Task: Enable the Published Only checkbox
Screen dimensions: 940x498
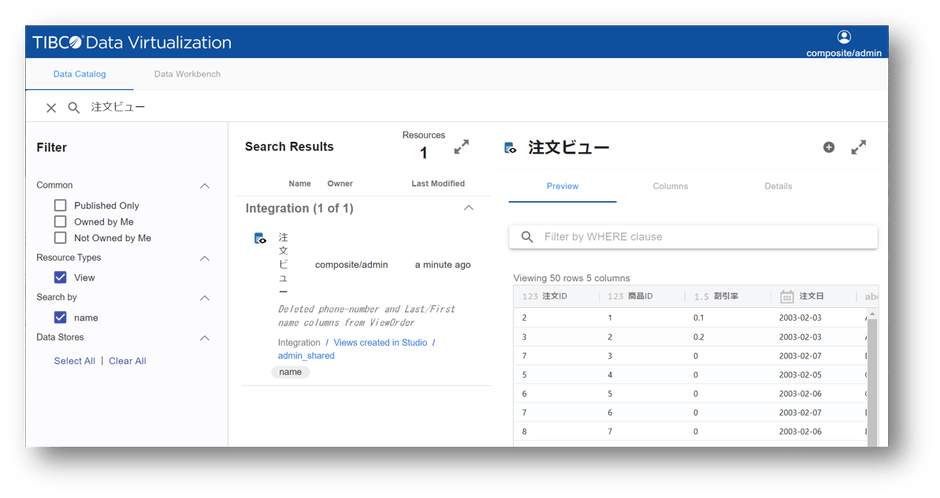Action: point(60,205)
